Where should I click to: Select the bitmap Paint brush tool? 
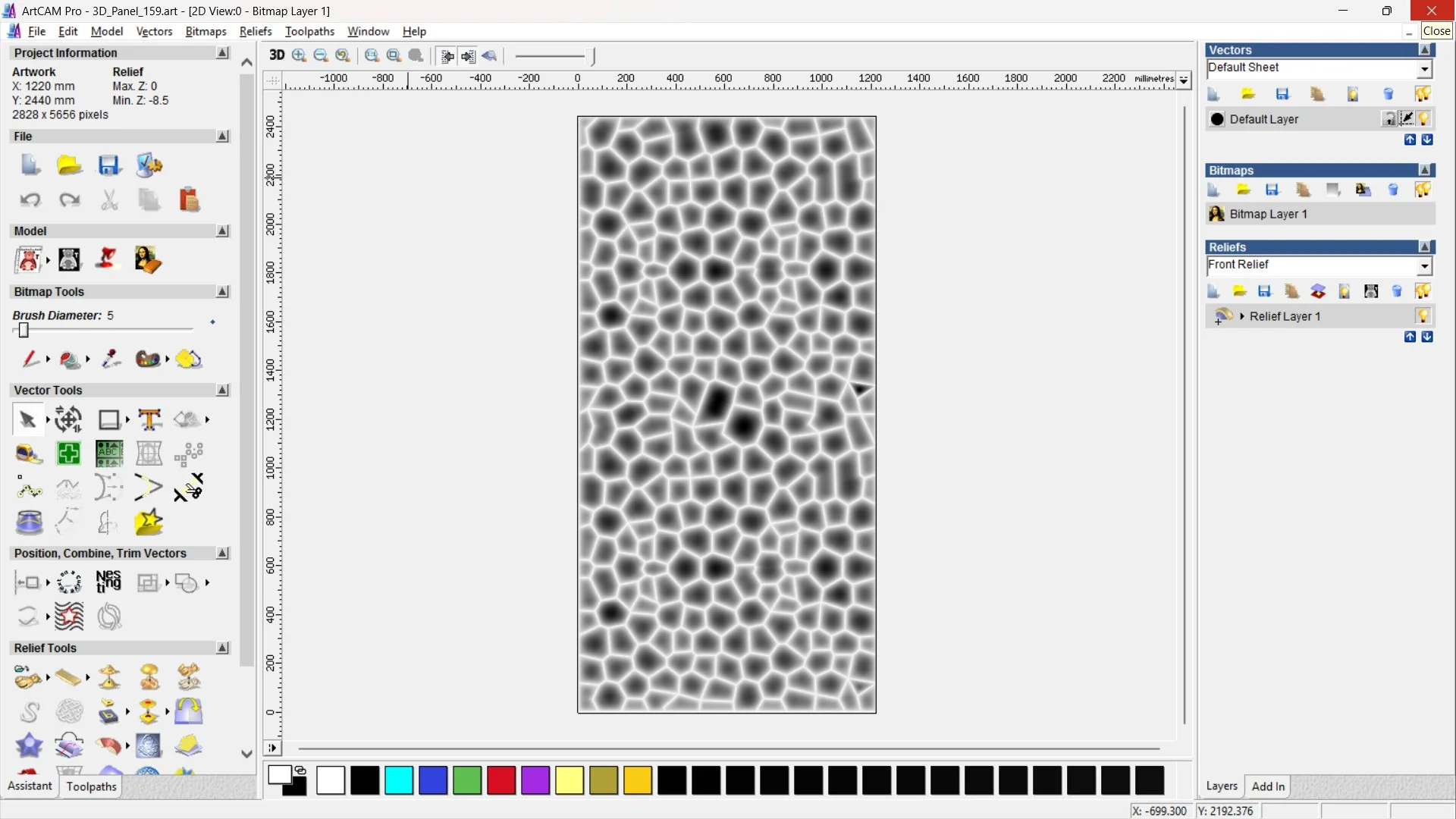click(30, 359)
